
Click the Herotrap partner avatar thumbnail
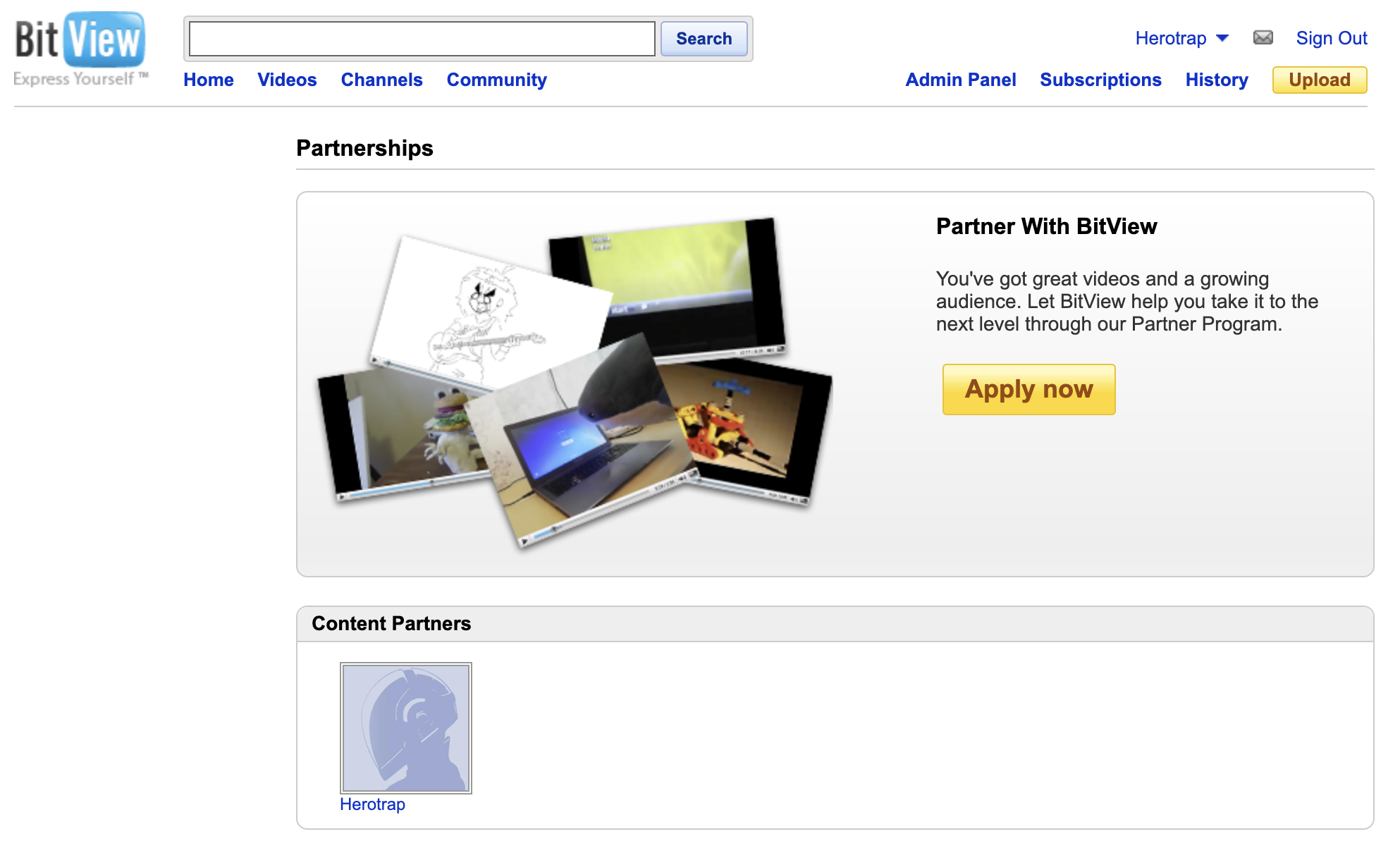coord(405,728)
